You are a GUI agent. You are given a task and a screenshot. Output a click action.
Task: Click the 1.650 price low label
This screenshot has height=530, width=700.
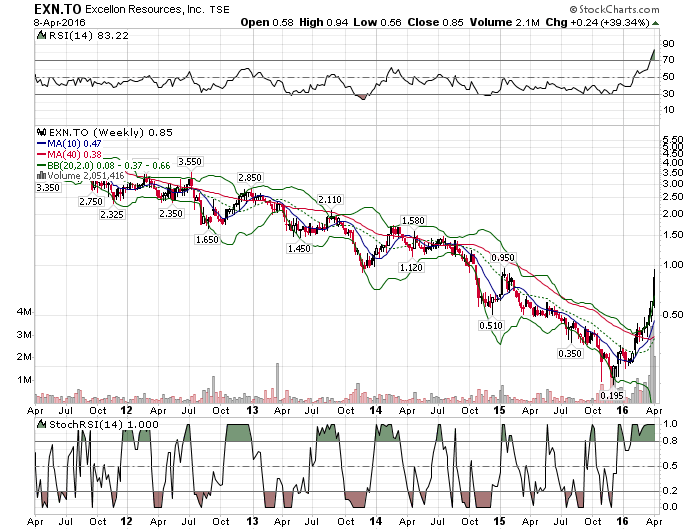click(x=207, y=240)
